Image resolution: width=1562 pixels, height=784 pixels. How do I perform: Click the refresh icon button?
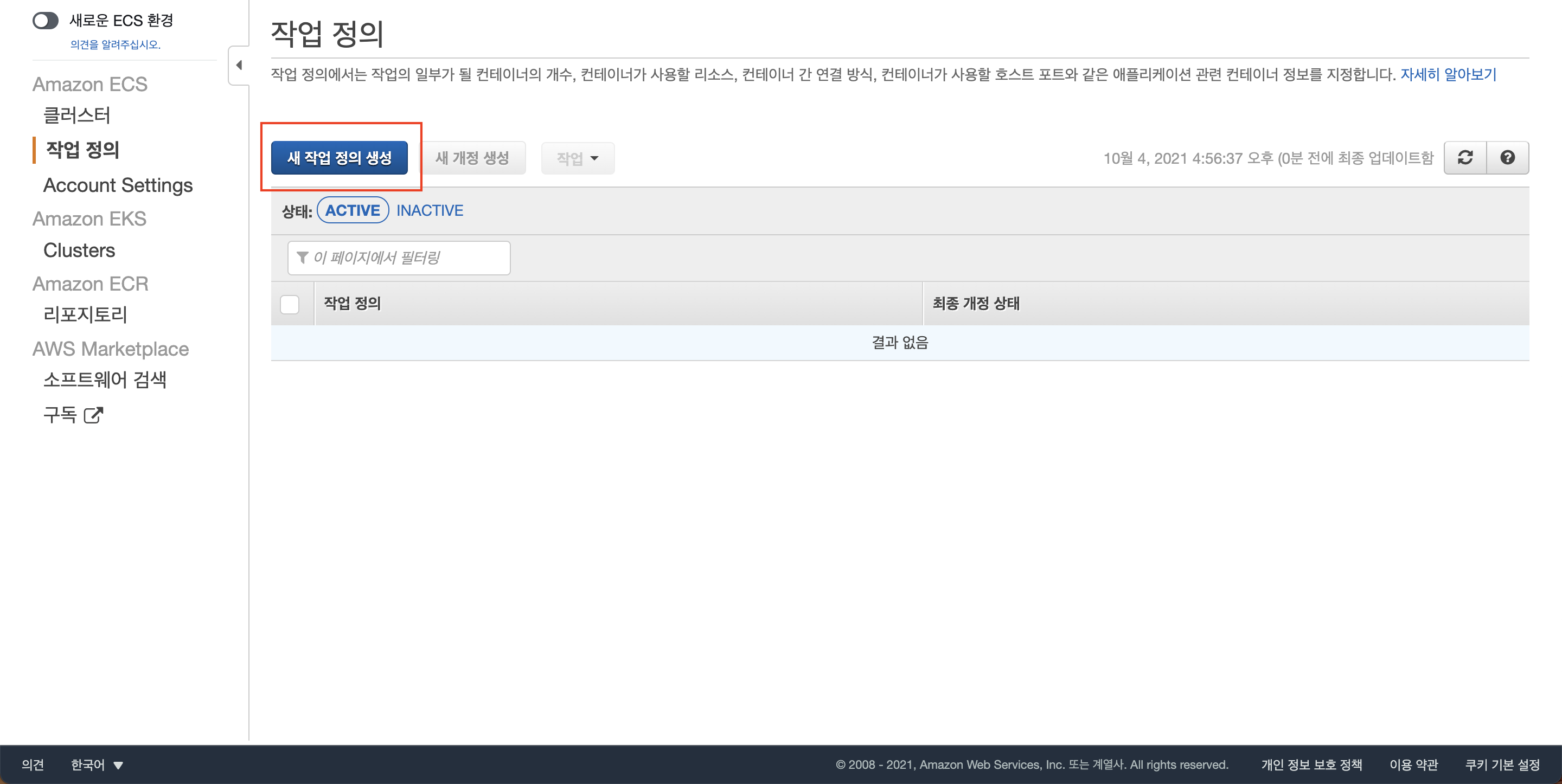tap(1465, 158)
